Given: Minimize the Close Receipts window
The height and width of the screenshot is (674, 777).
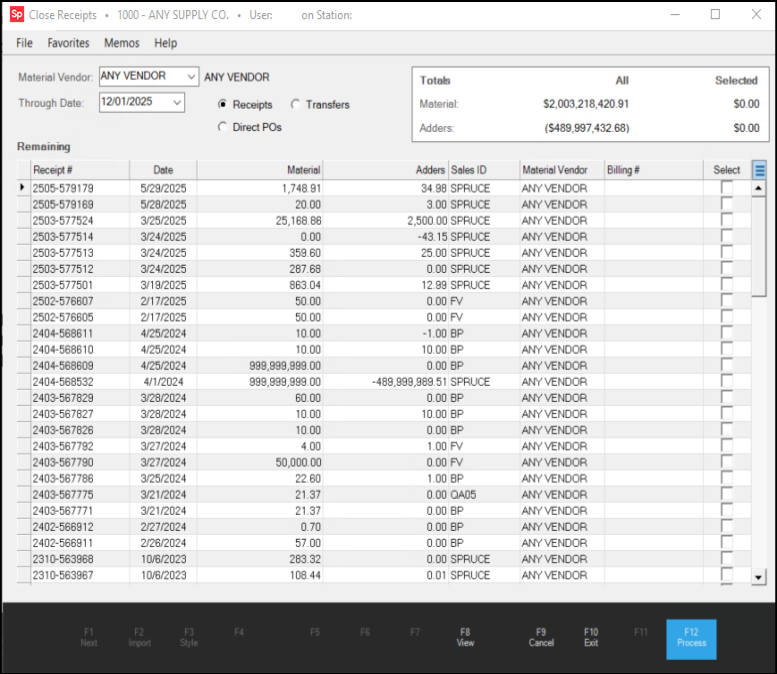Looking at the screenshot, I should 675,14.
